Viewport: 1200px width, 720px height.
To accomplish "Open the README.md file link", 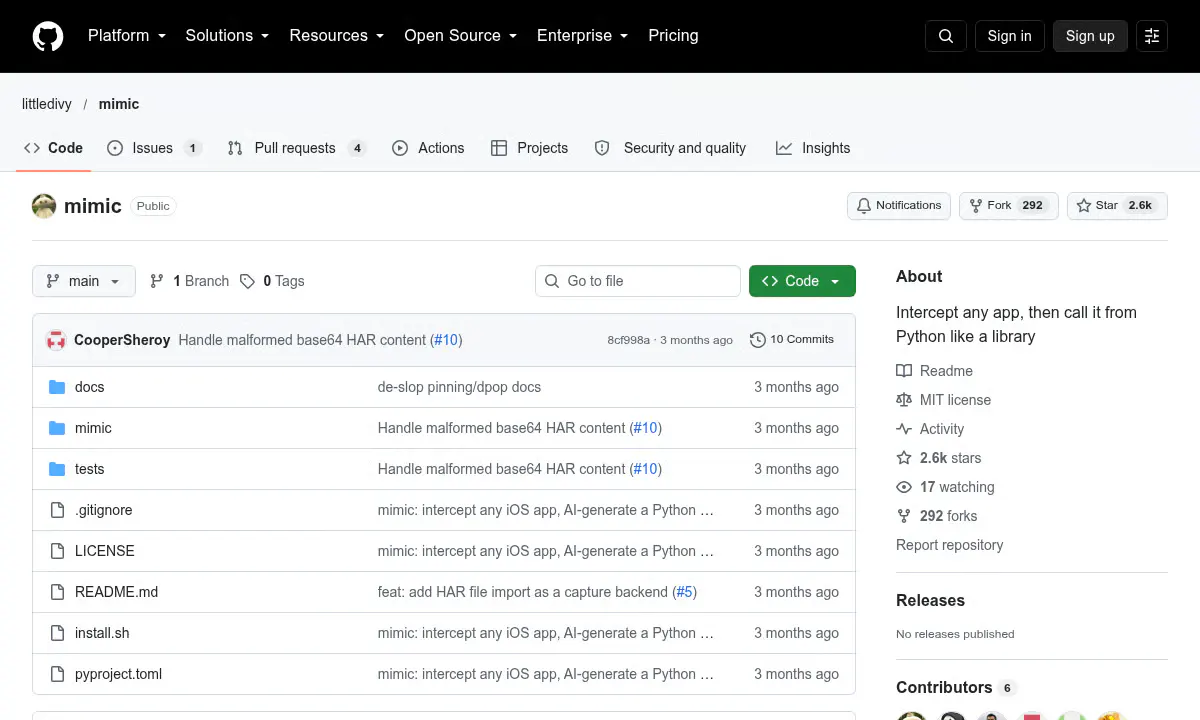I will pyautogui.click(x=116, y=592).
